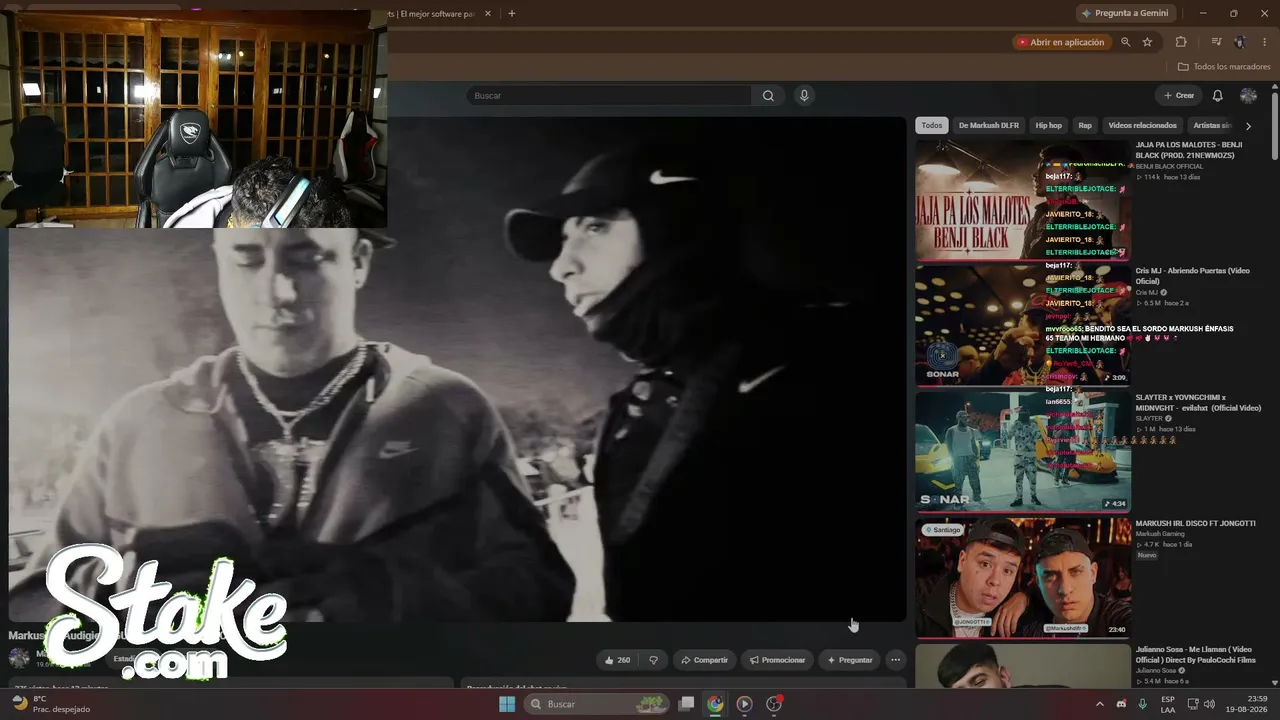The image size is (1280, 720).
Task: Open MARKUSH IRL DISCO thumbnail
Action: click(1023, 578)
